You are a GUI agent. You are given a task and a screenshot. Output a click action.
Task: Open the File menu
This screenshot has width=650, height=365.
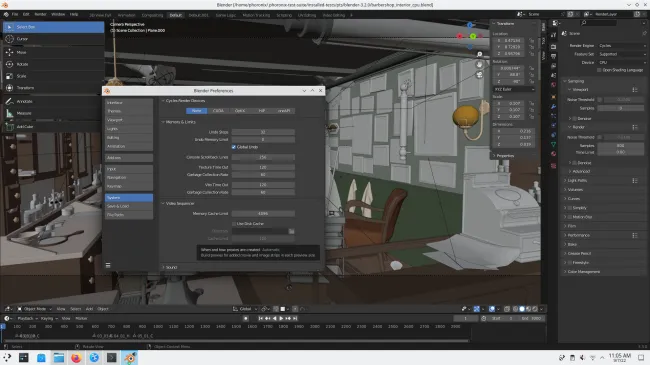(x=15, y=14)
